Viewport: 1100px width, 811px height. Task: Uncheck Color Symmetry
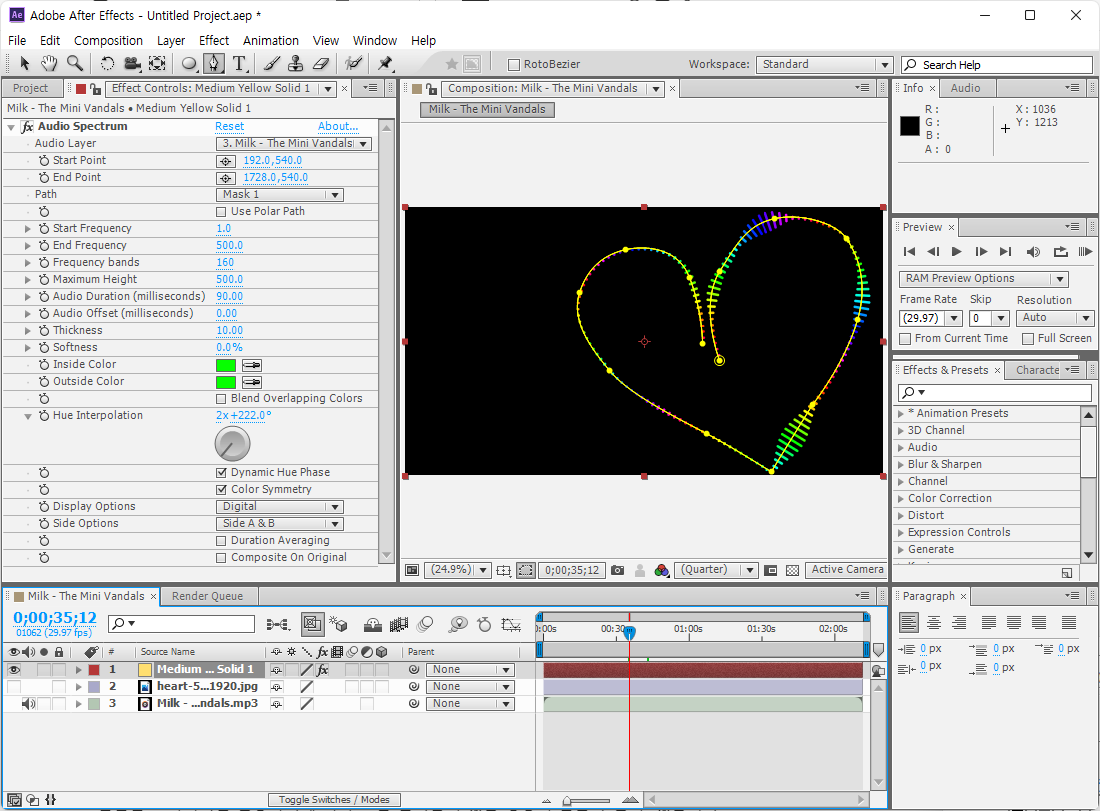click(x=221, y=490)
